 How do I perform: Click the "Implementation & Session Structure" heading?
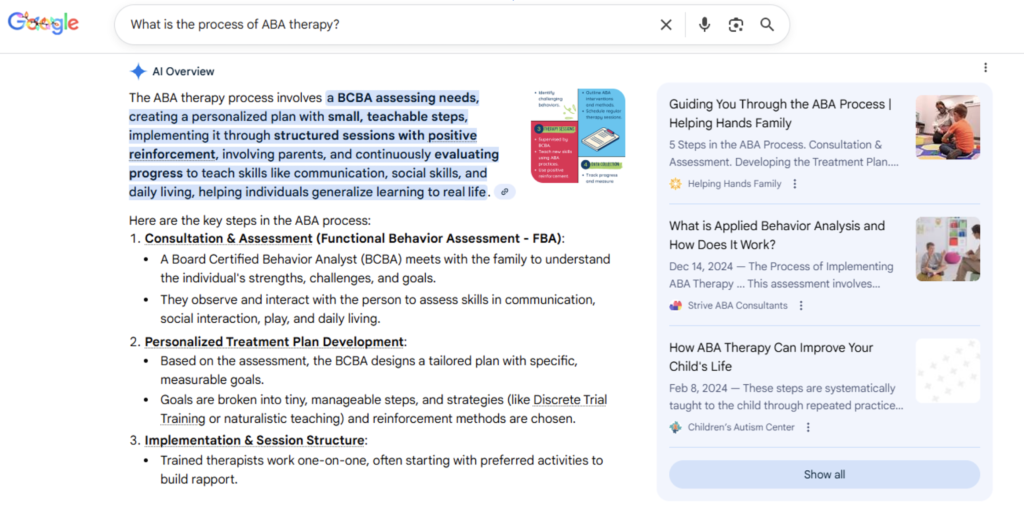255,441
